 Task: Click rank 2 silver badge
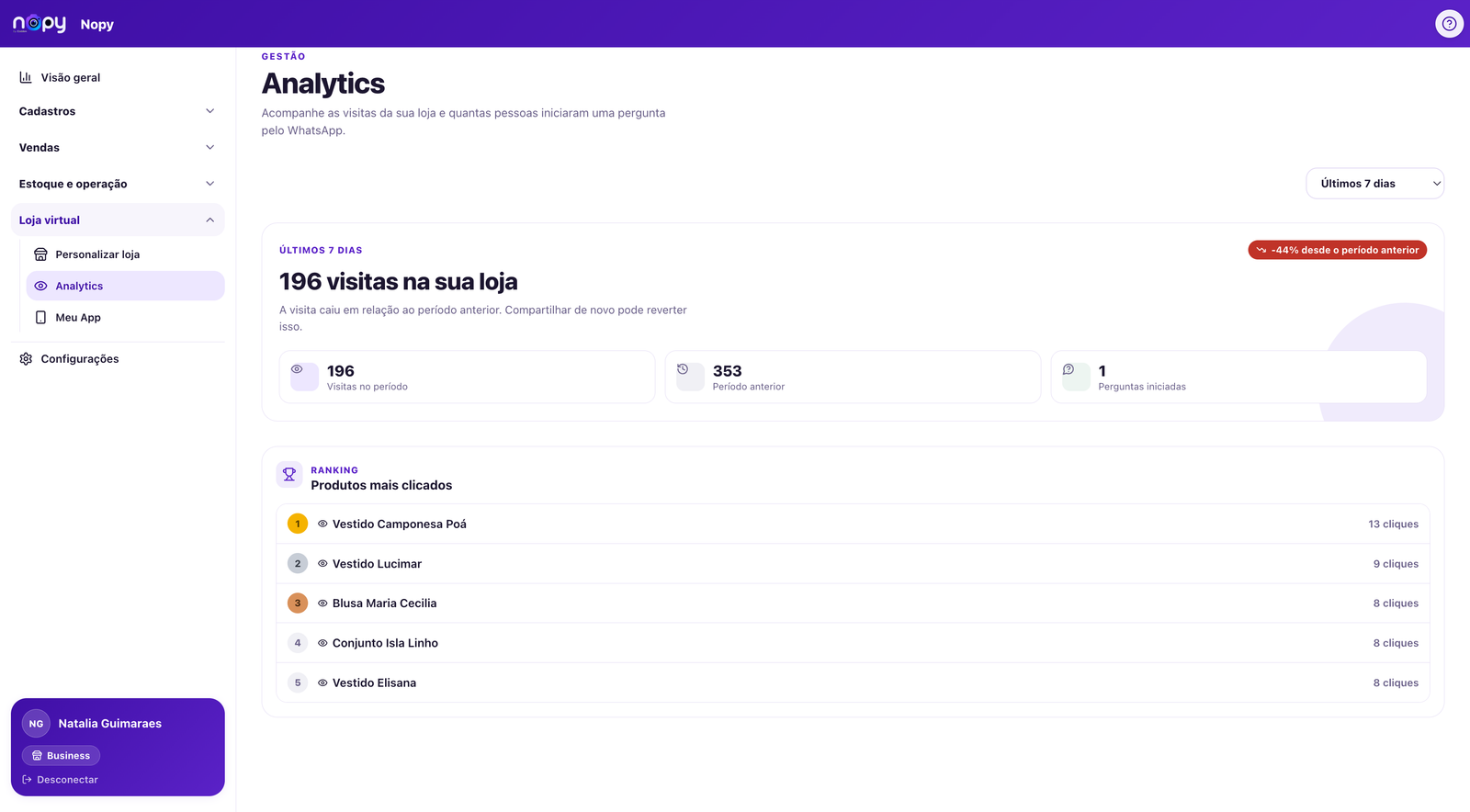click(298, 564)
